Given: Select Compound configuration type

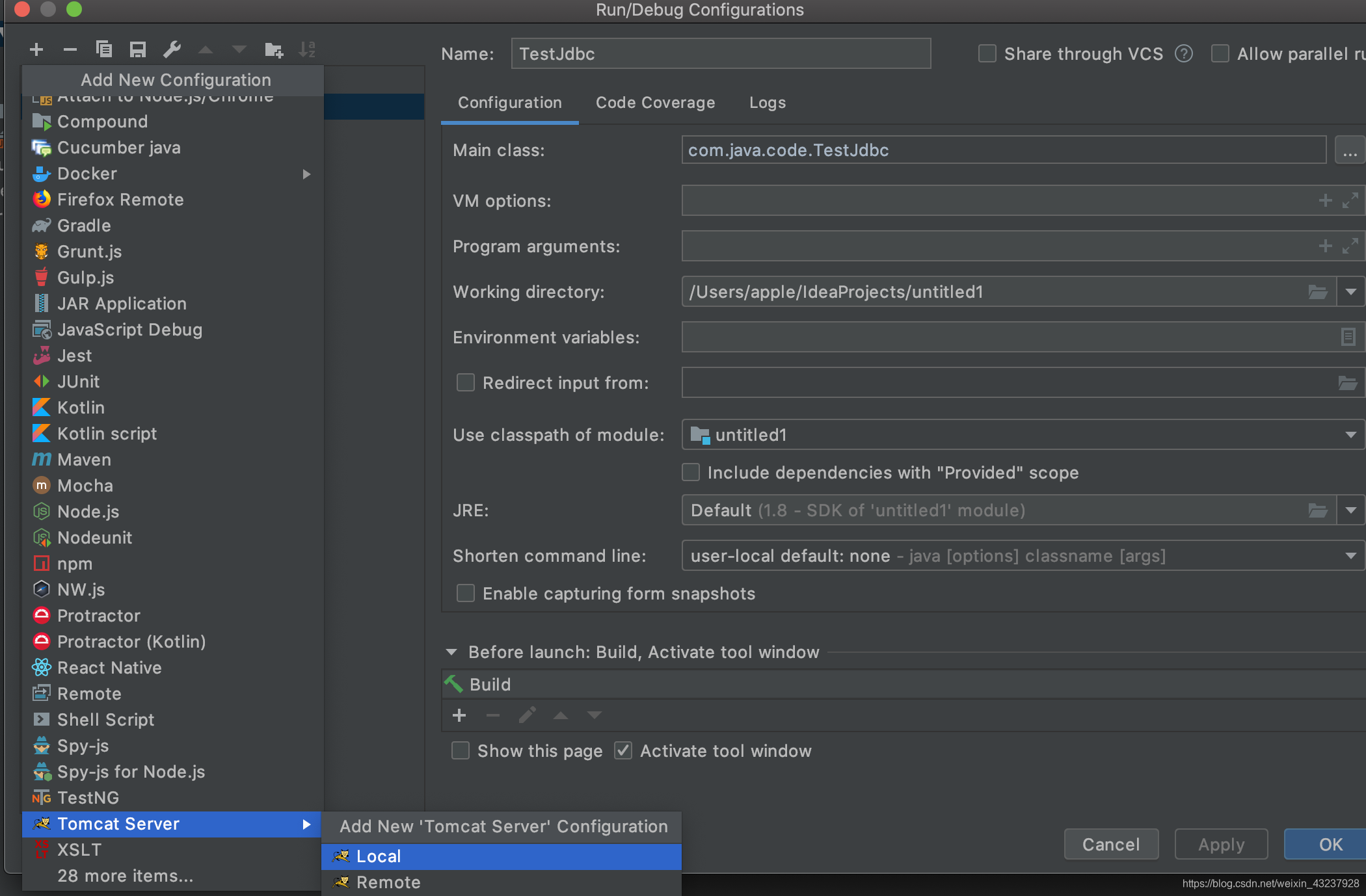Looking at the screenshot, I should 172,122.
